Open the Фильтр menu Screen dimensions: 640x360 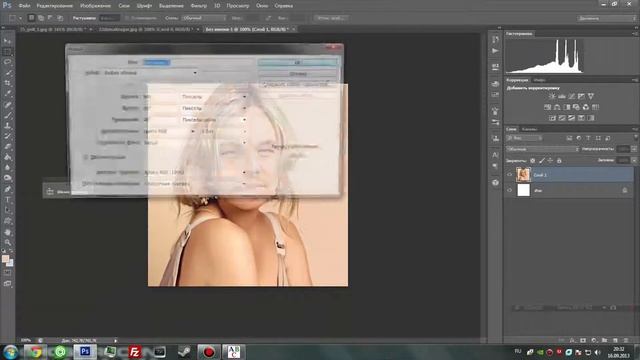pos(199,6)
